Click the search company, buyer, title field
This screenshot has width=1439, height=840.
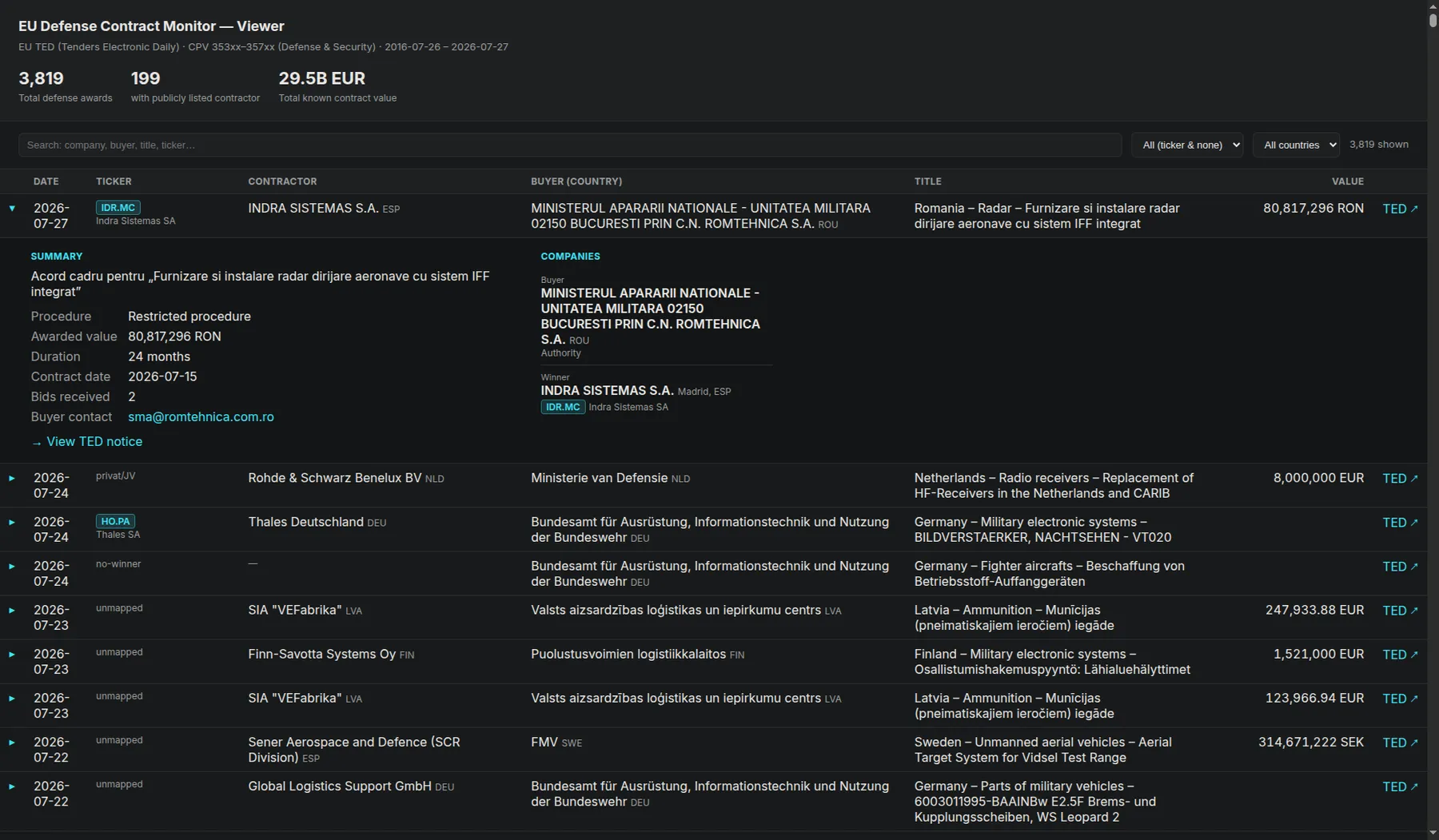(570, 145)
